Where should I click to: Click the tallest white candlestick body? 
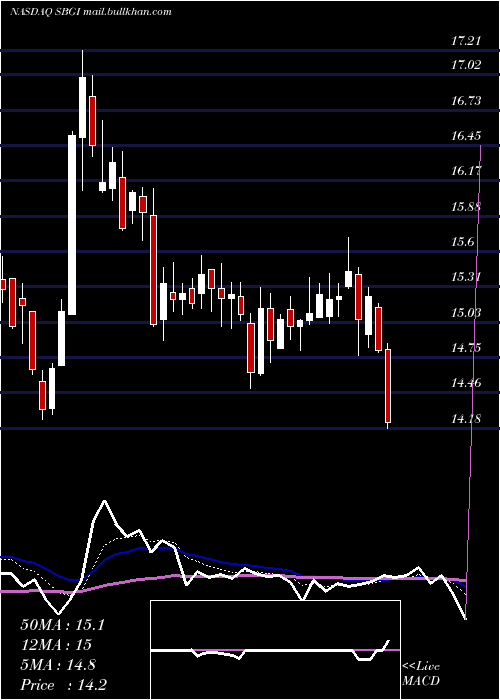click(x=72, y=225)
